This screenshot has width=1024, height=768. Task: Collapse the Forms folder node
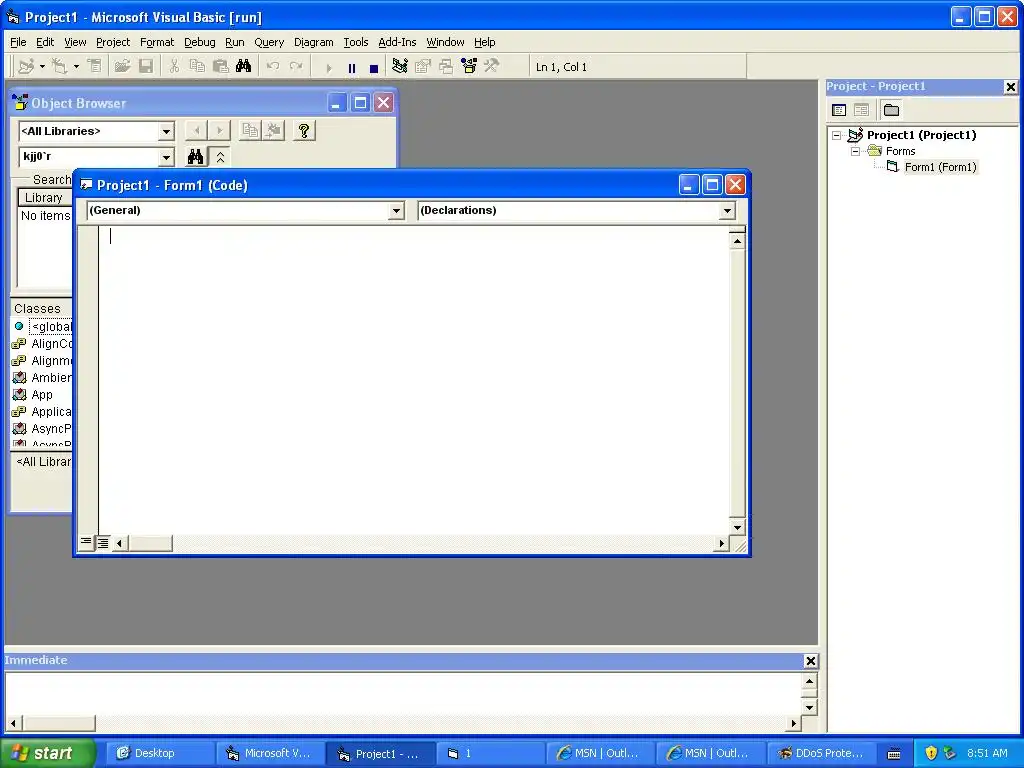(x=856, y=152)
